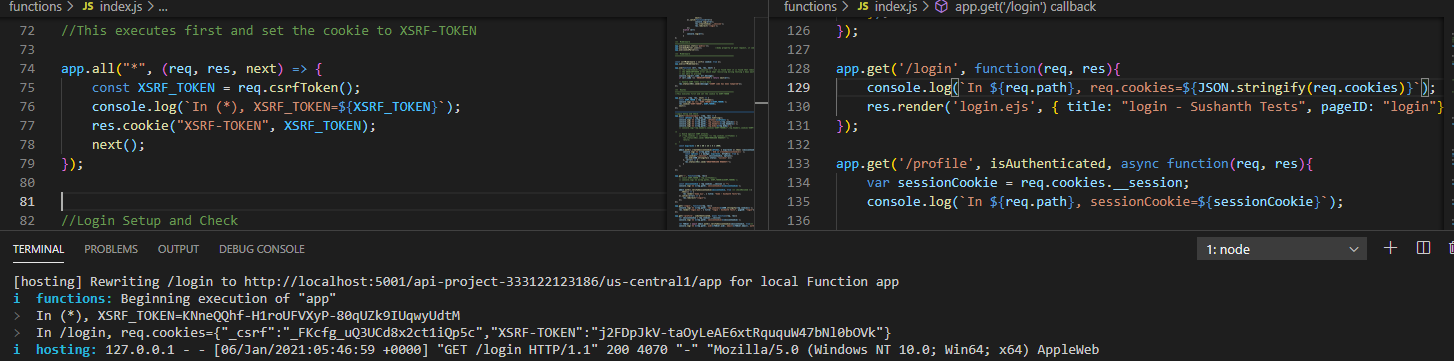The width and height of the screenshot is (1454, 361).
Task: Click the function symbol cube icon in breadcrumb
Action: 941,7
